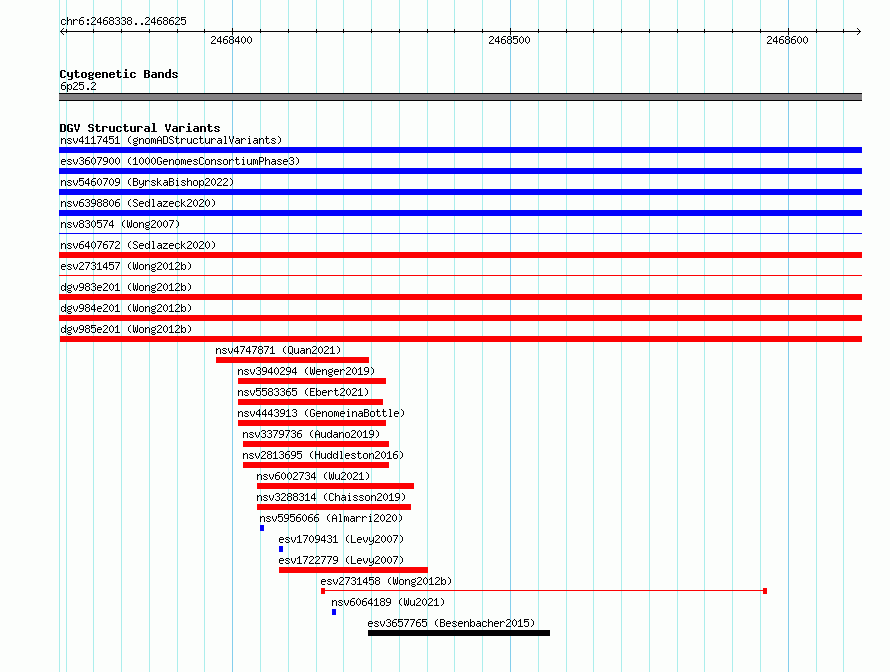Select the nsv4747871 Quan2021 label
Screen dimensions: 890x672
278,350
